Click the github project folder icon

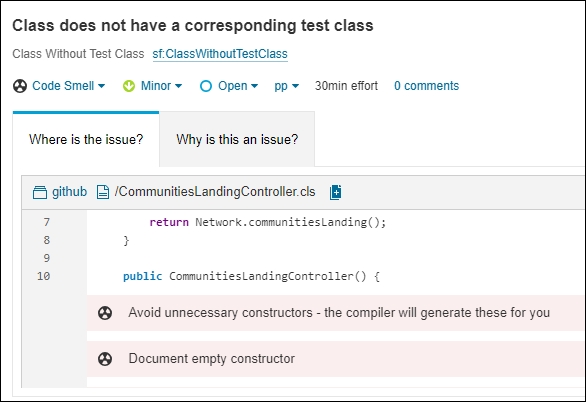click(x=40, y=192)
